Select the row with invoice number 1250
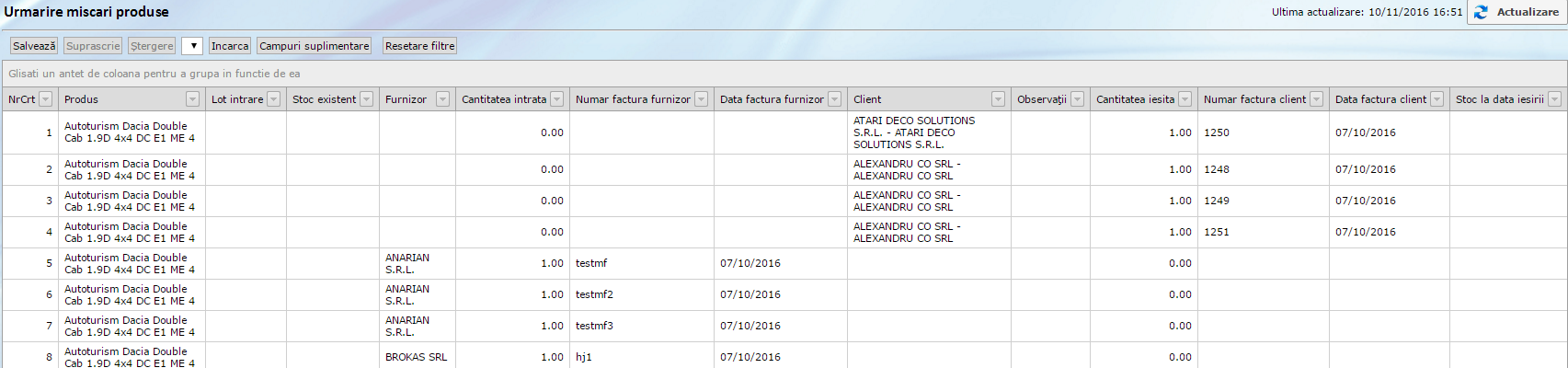Viewport: 1568px width, 368px height. point(1217,132)
